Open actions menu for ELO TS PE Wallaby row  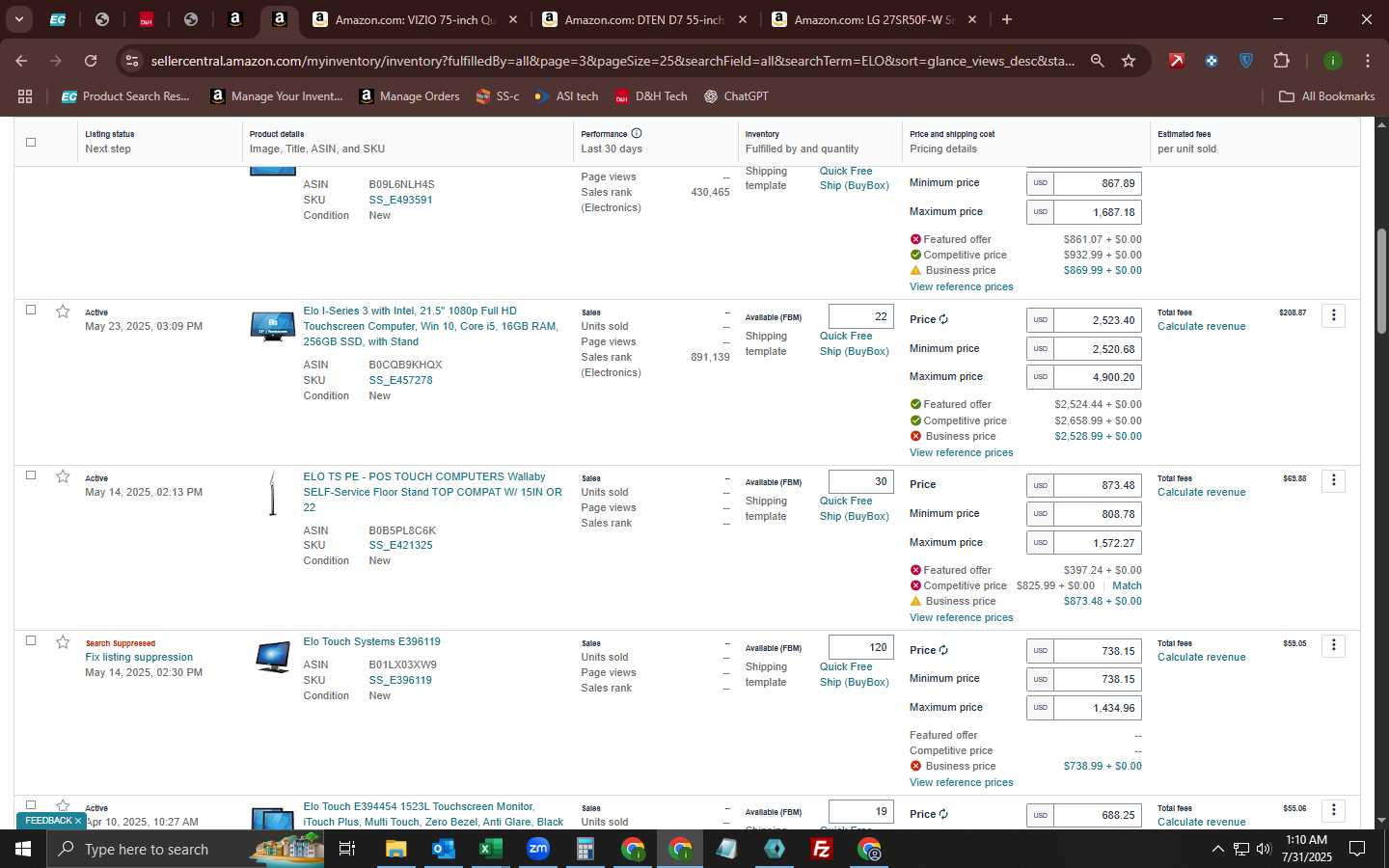[1333, 480]
